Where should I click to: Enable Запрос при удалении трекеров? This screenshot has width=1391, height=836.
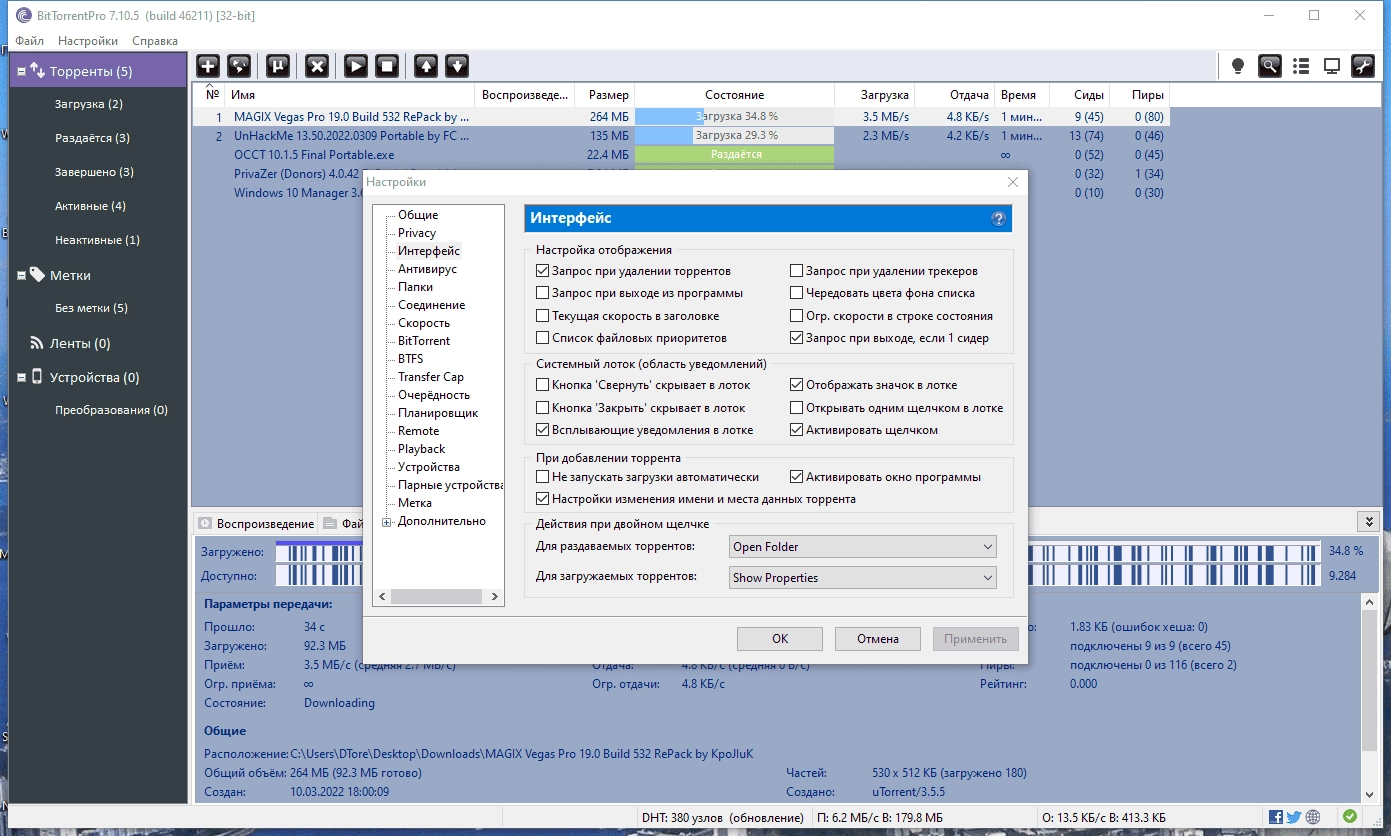797,271
